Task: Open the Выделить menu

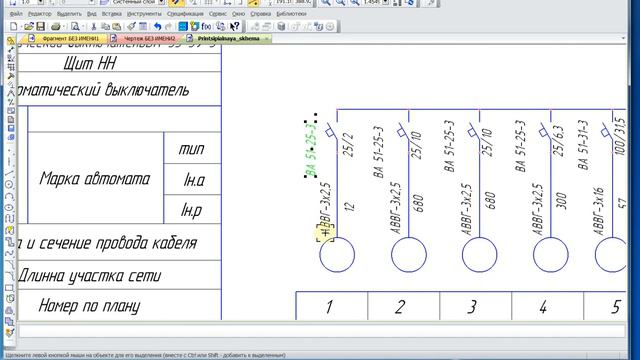Action: pyautogui.click(x=69, y=14)
